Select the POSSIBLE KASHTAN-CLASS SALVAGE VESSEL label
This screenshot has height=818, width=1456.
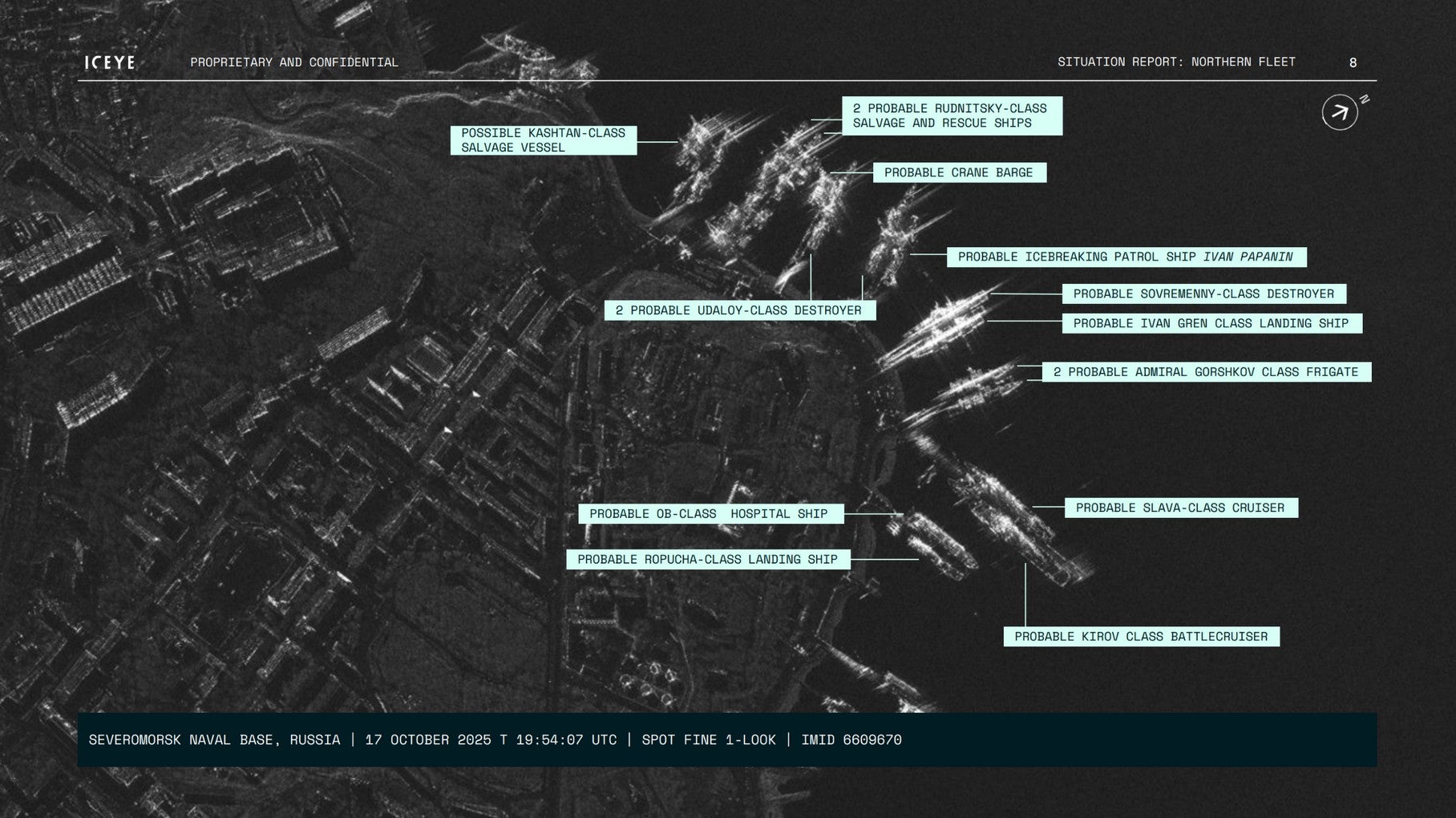click(544, 140)
